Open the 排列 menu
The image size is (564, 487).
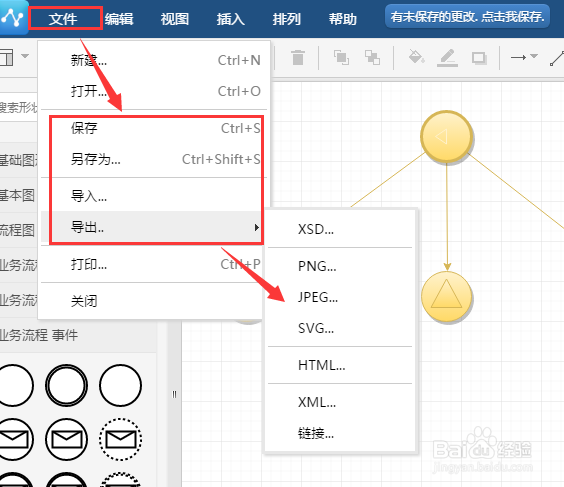point(286,18)
